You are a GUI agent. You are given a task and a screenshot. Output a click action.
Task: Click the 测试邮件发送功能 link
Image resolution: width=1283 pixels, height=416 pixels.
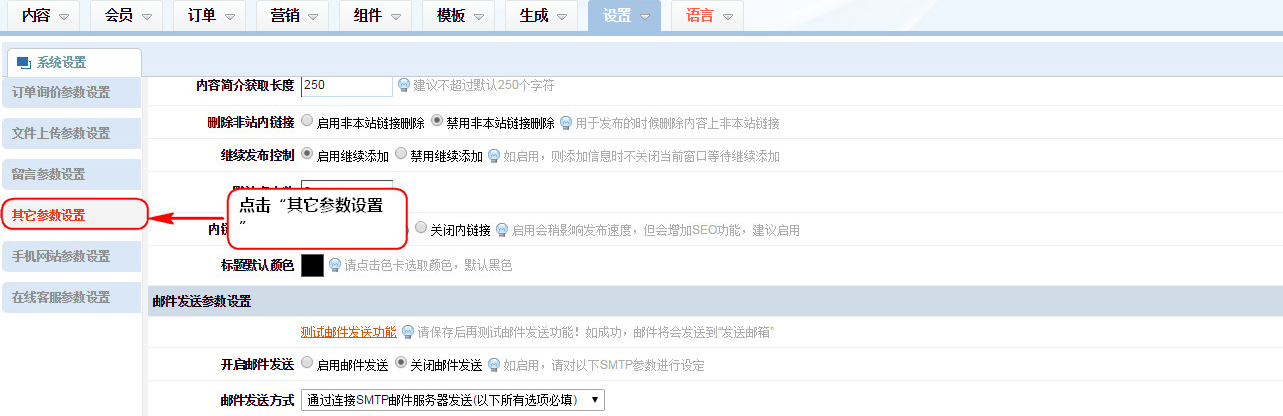(348, 332)
